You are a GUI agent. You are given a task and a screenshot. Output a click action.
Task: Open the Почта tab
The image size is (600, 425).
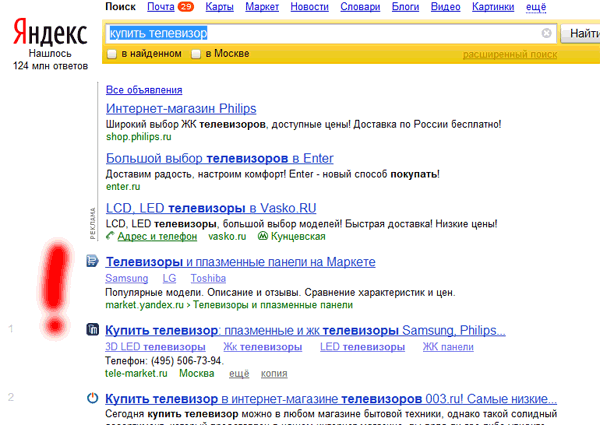(161, 7)
